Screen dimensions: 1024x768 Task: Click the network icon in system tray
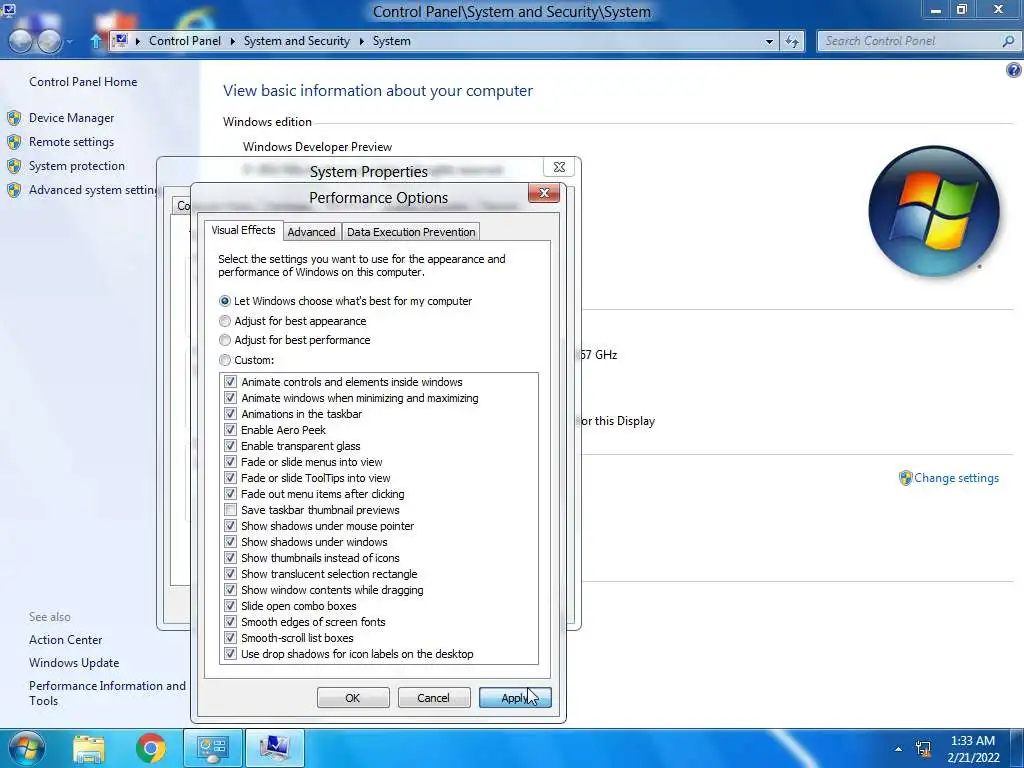923,748
